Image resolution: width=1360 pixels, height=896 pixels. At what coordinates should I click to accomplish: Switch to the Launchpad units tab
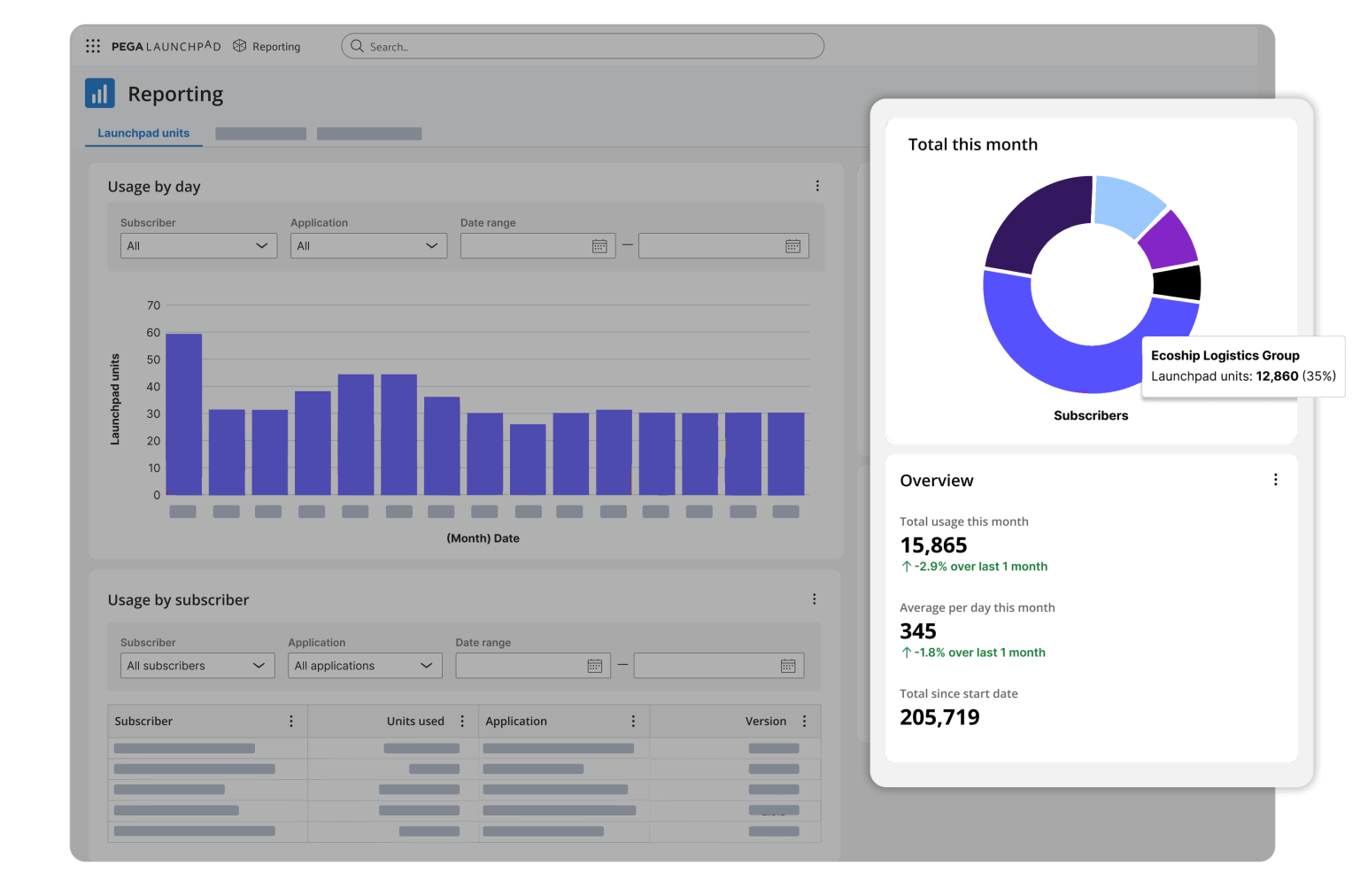pyautogui.click(x=143, y=133)
